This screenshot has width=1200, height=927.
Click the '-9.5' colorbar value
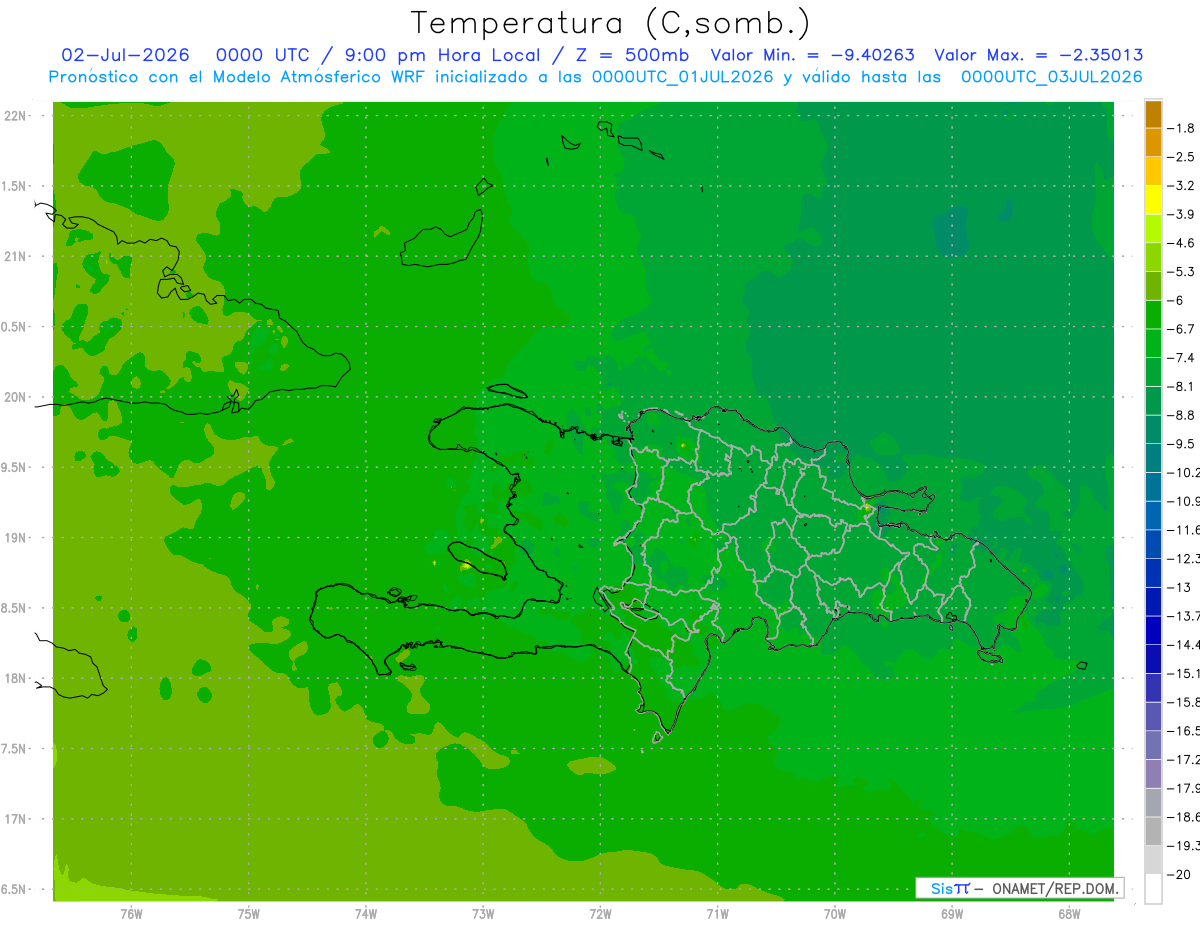click(1183, 443)
